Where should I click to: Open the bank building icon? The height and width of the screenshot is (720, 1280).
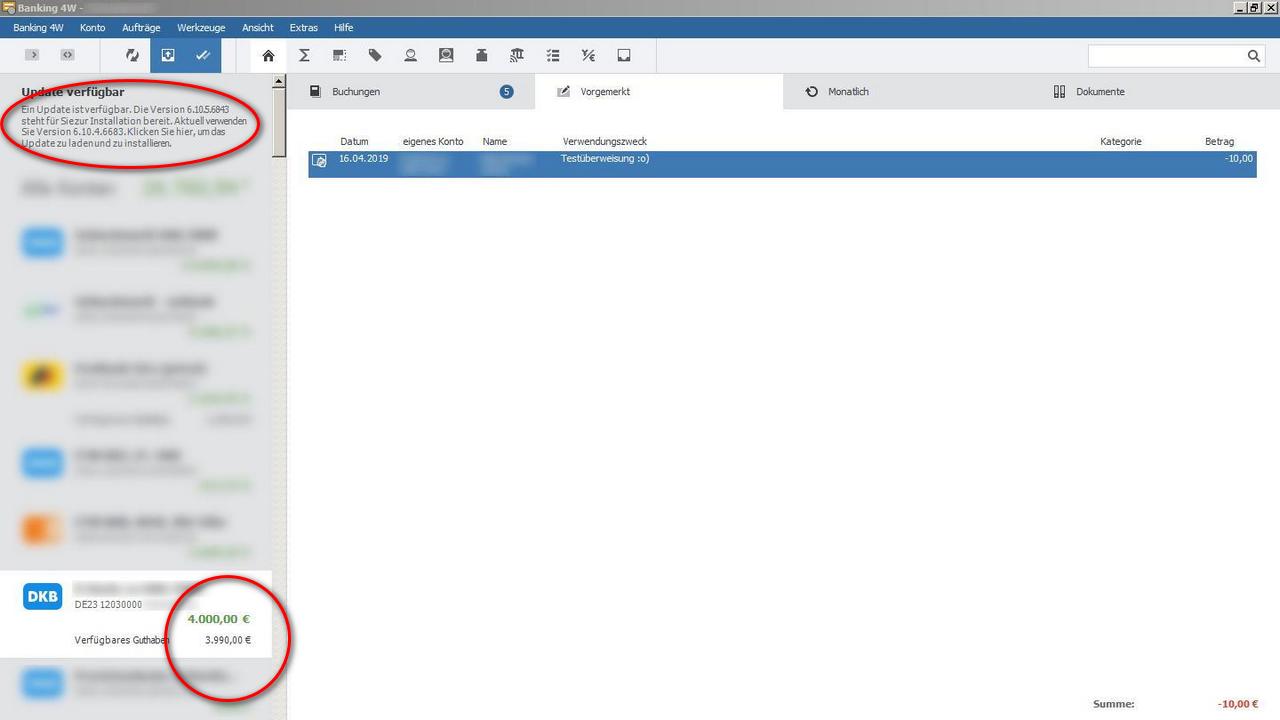coord(516,56)
